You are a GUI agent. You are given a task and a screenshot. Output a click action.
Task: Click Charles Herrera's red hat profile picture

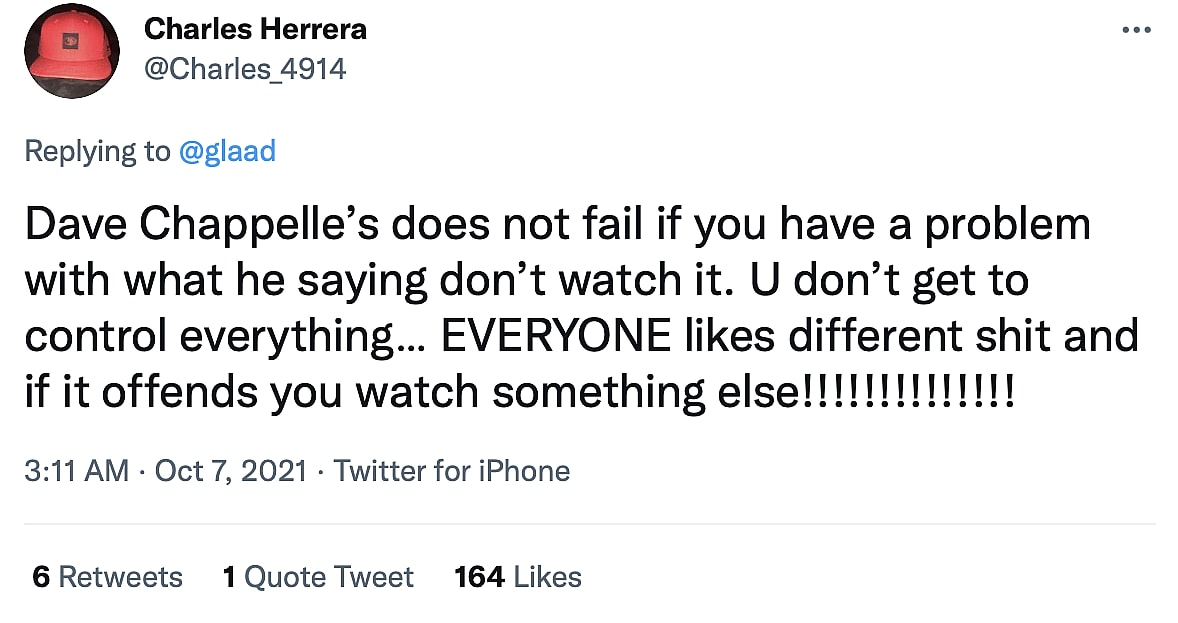[x=72, y=50]
